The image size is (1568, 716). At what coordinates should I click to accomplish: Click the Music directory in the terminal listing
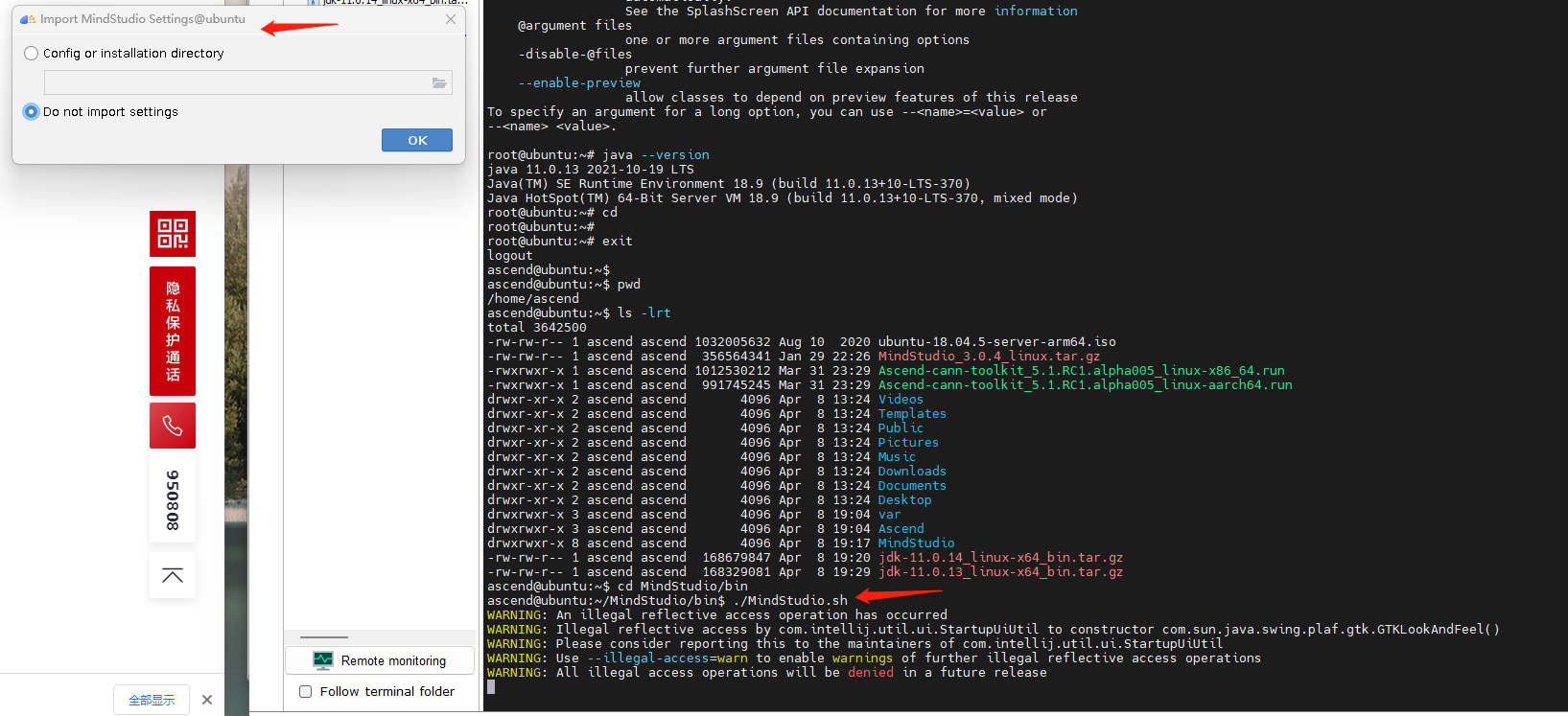pyautogui.click(x=898, y=457)
